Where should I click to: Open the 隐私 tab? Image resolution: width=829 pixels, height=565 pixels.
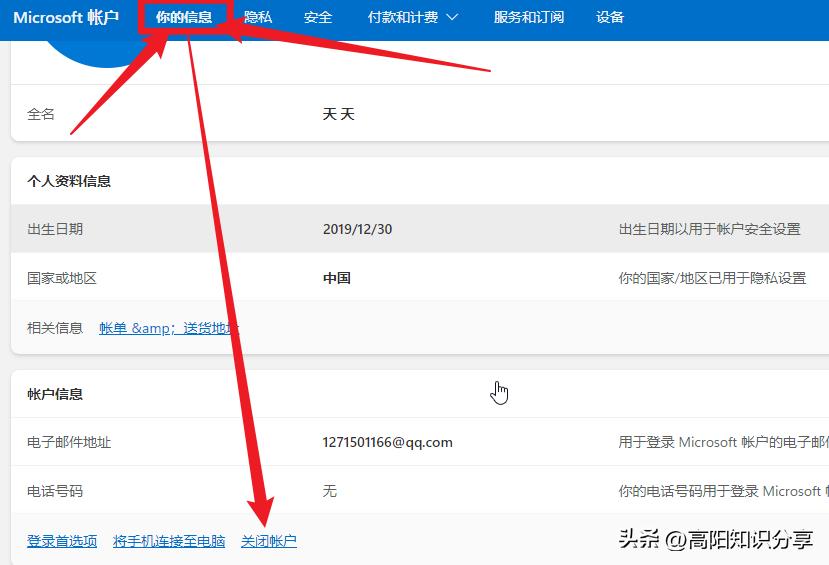257,17
